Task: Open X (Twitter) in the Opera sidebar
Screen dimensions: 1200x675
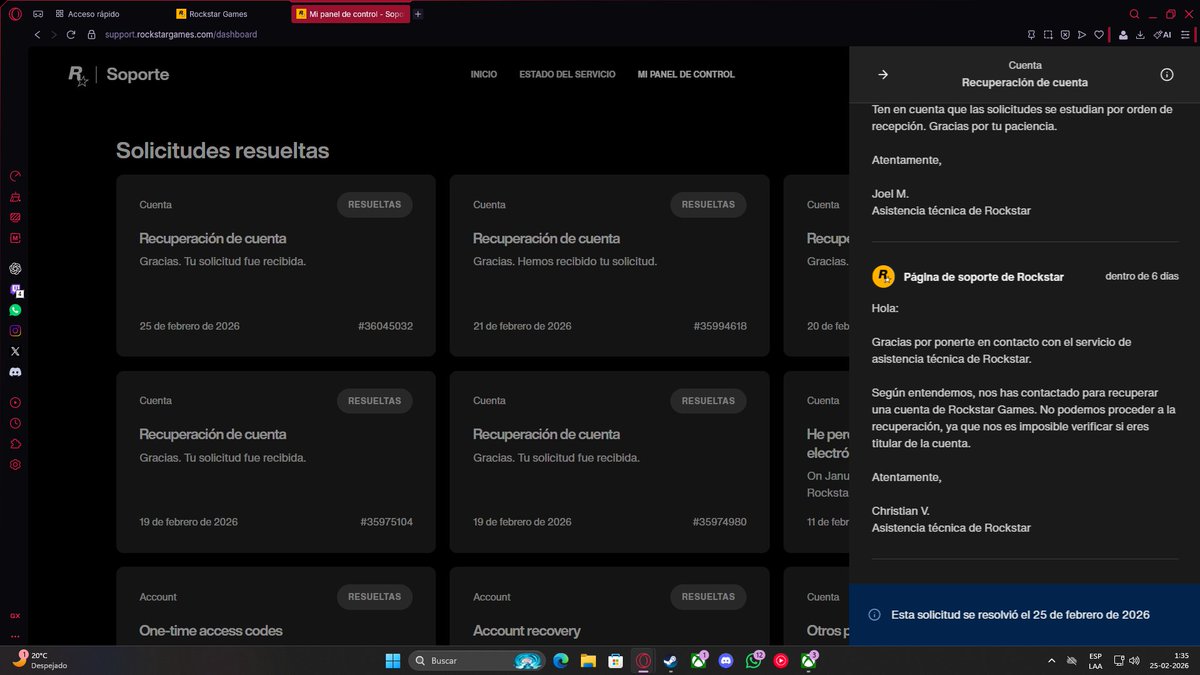Action: [x=15, y=351]
